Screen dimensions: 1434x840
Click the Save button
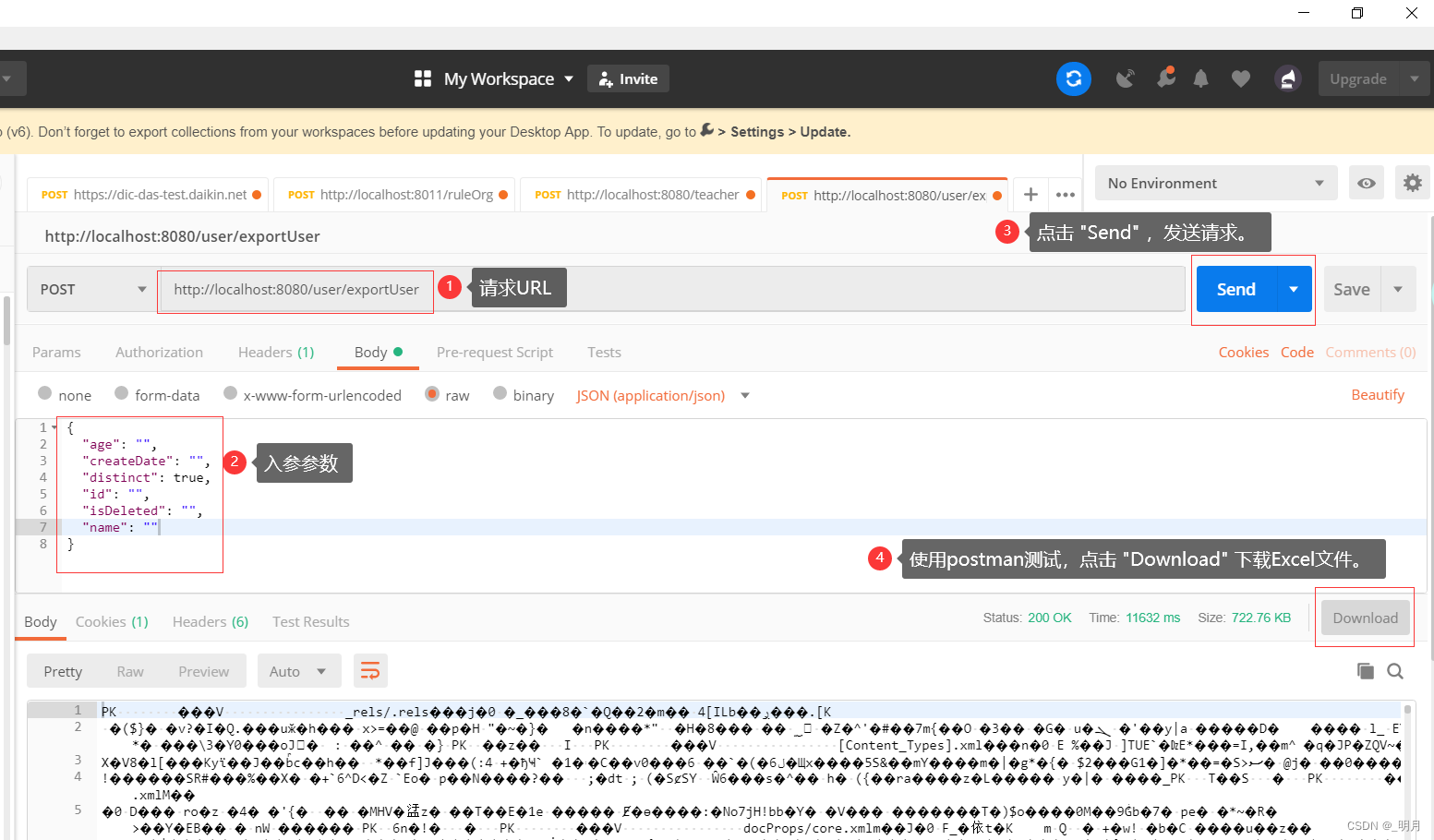tap(1352, 289)
